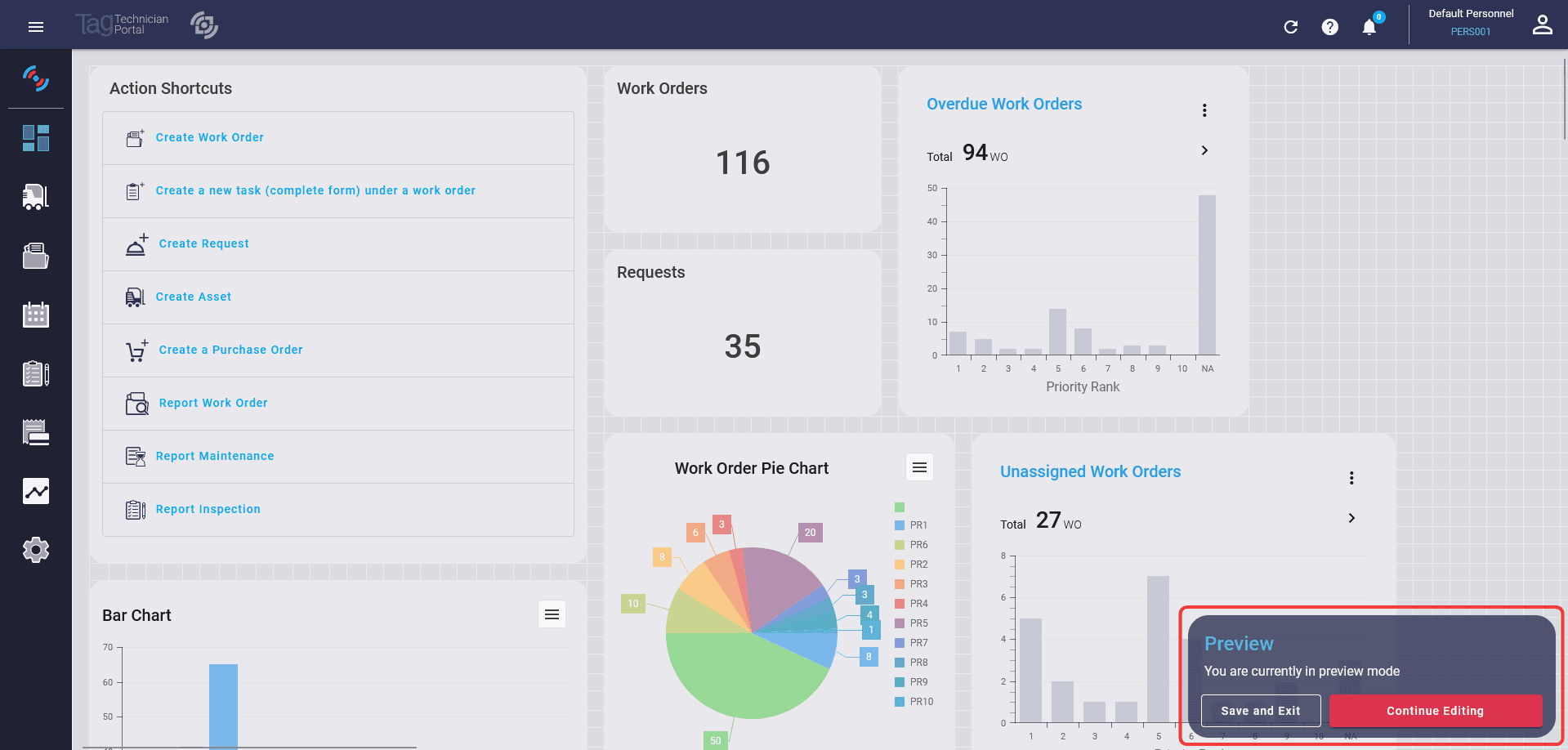This screenshot has width=1568, height=750.
Task: Toggle PR8 legend entry in pie chart
Action: (911, 663)
